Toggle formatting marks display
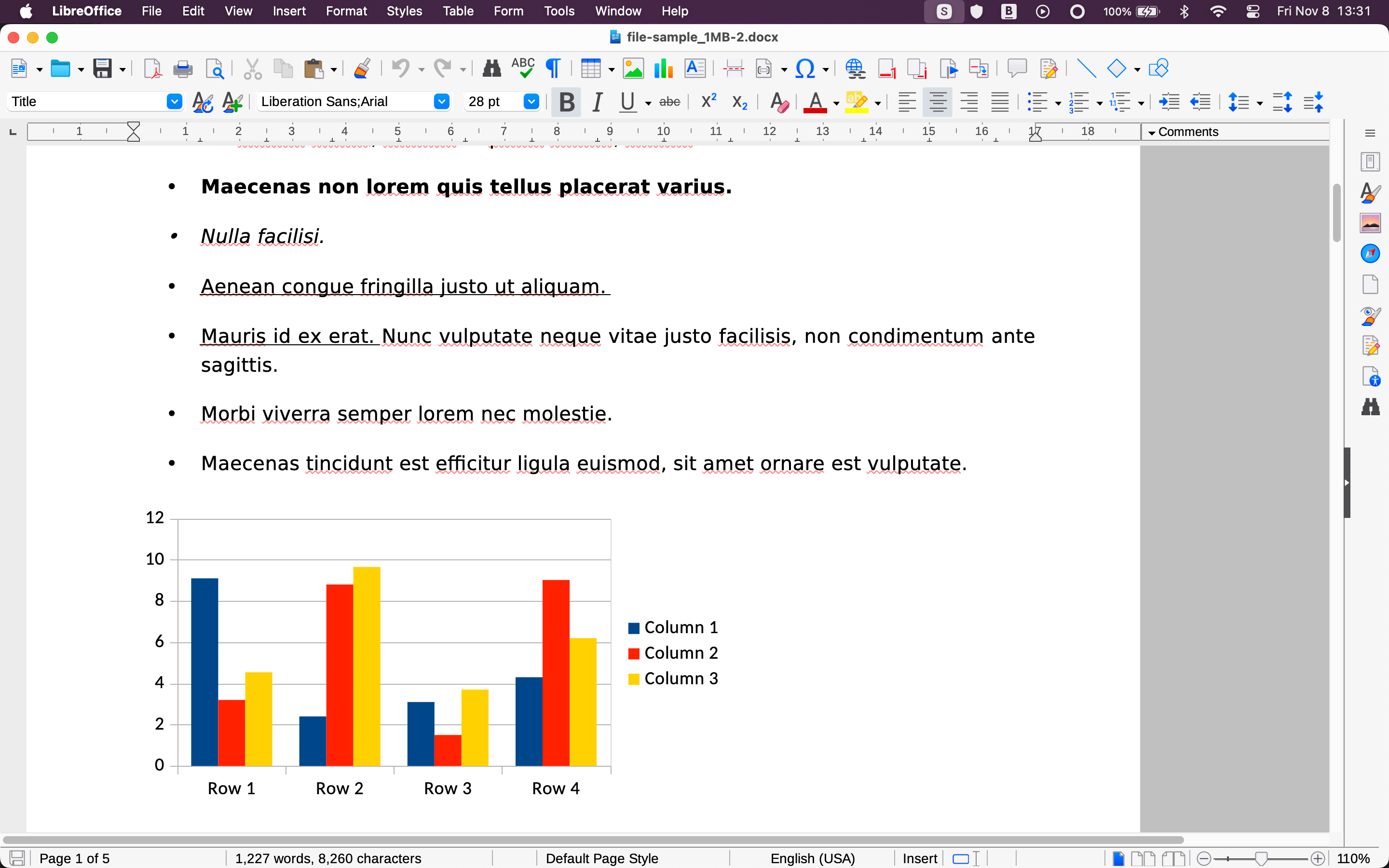The height and width of the screenshot is (868, 1389). pos(553,68)
